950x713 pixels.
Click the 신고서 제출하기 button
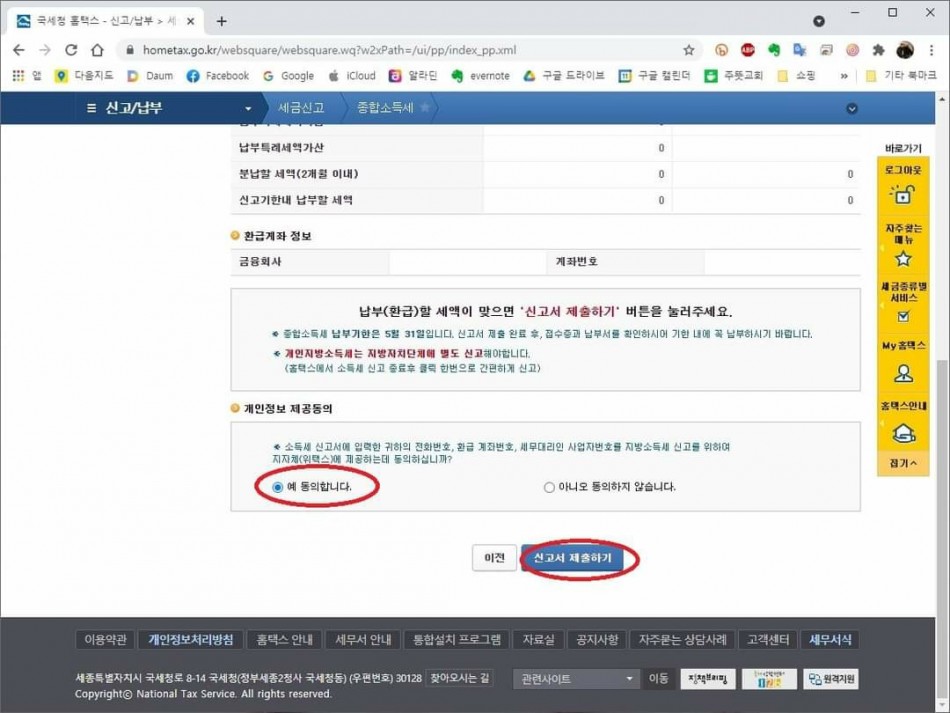click(572, 558)
